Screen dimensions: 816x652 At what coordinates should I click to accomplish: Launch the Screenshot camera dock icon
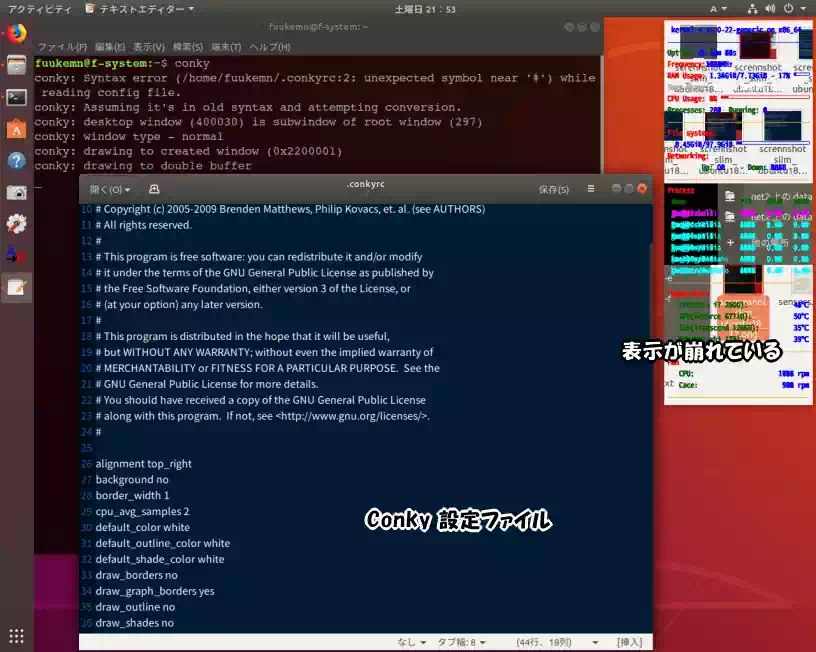[x=17, y=193]
